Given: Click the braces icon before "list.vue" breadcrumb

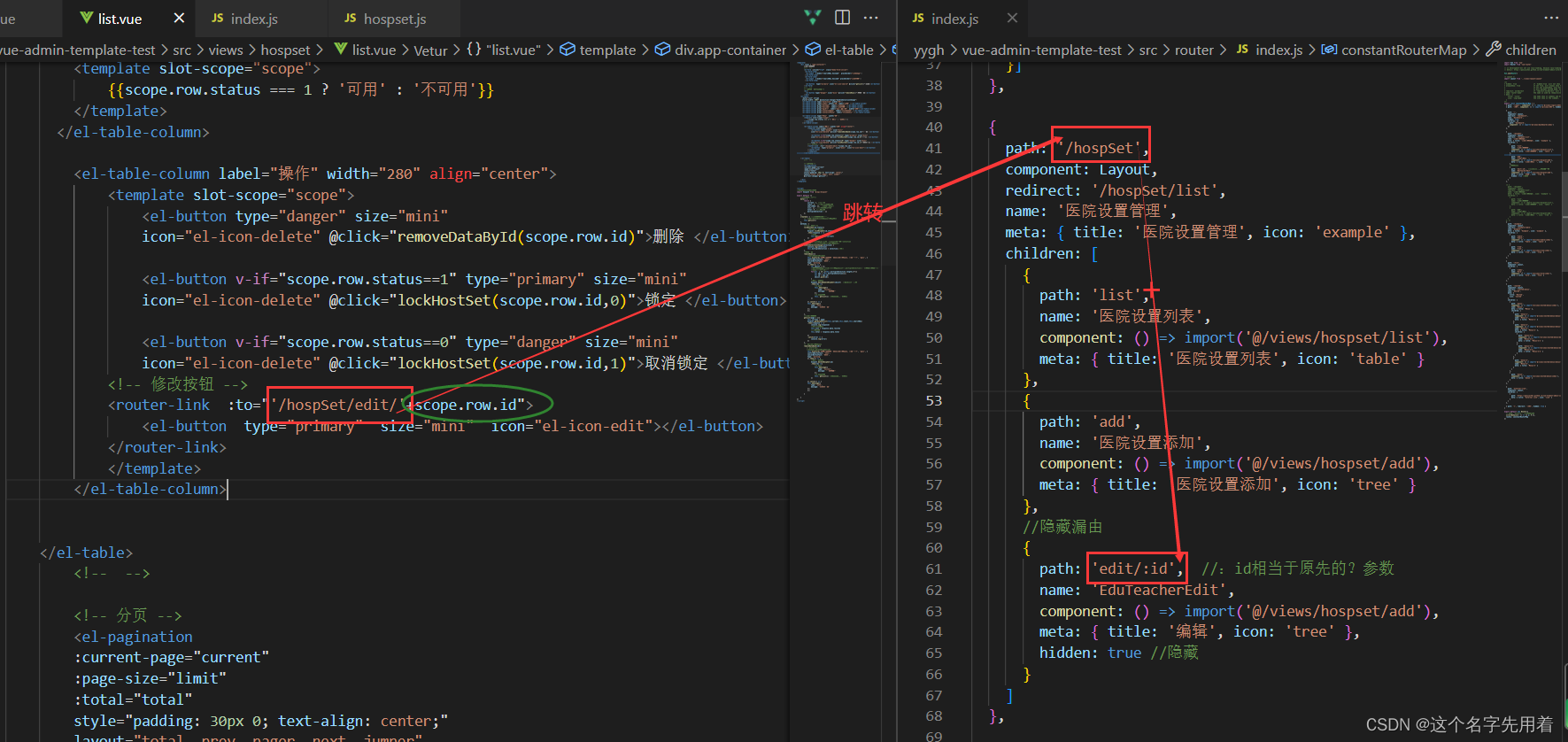Looking at the screenshot, I should 474,50.
